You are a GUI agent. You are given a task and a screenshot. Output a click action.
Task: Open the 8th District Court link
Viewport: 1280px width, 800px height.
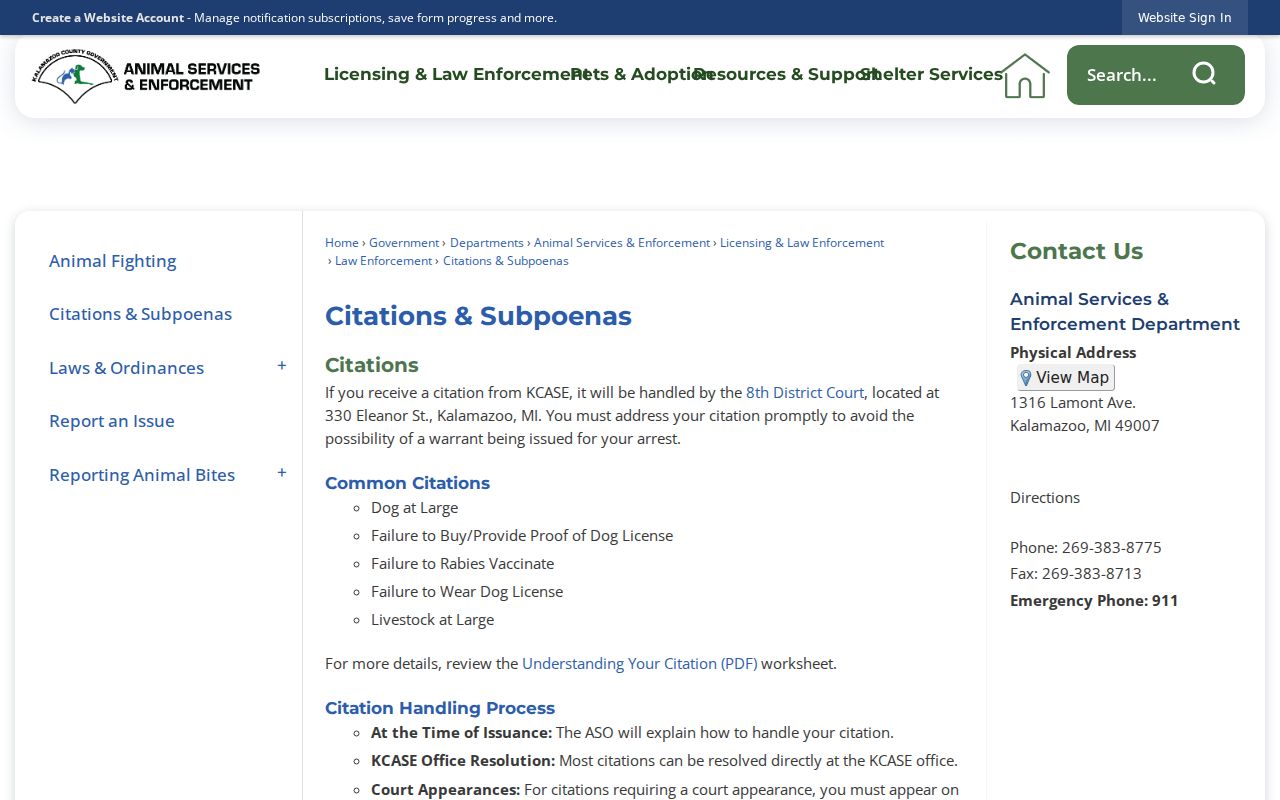[805, 393]
